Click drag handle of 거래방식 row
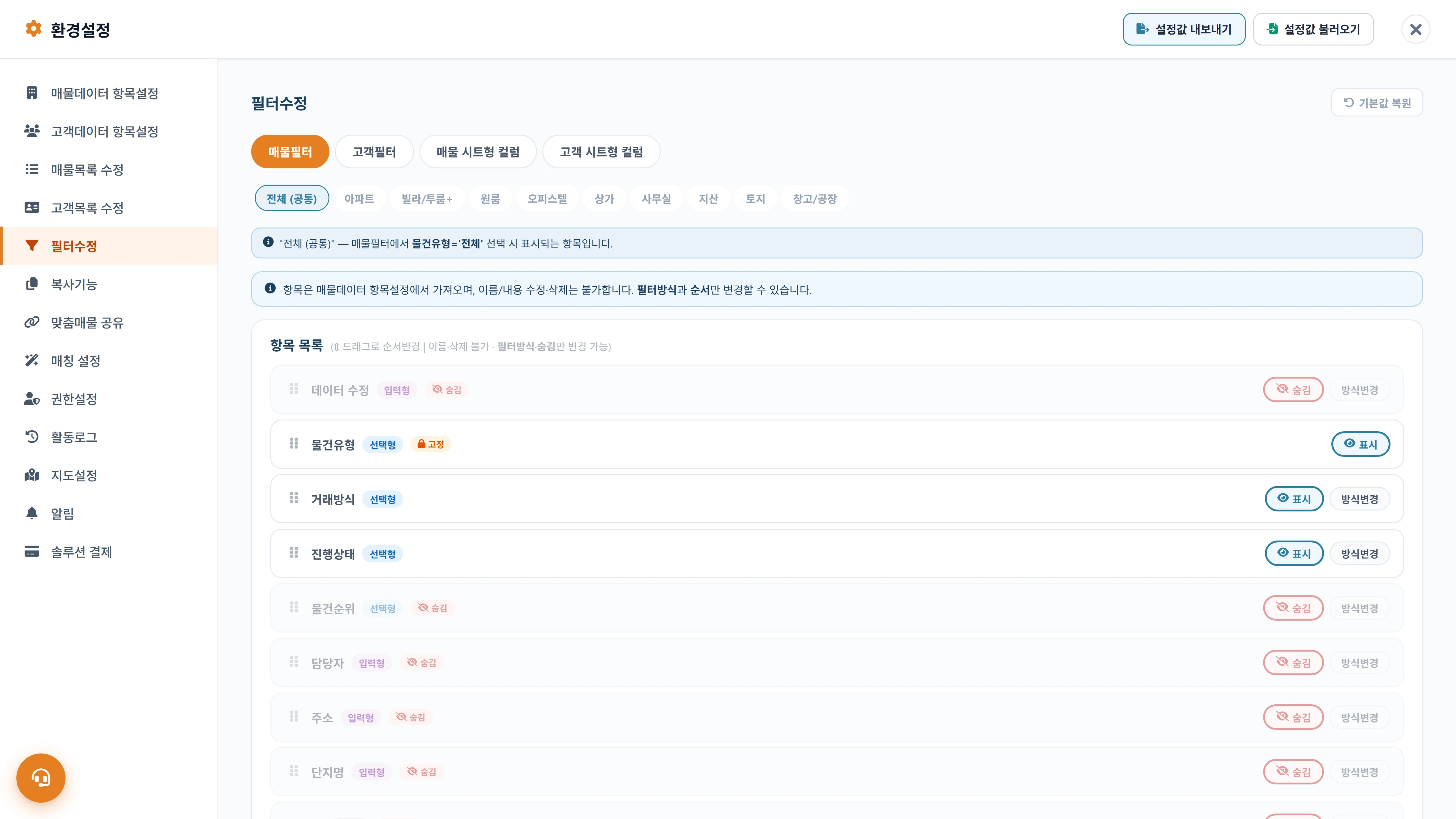 click(294, 498)
